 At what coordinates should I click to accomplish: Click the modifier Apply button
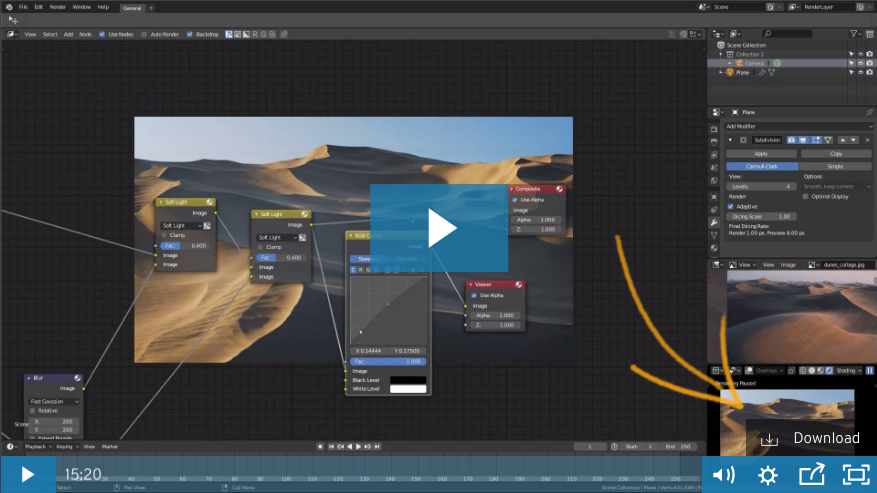click(761, 153)
